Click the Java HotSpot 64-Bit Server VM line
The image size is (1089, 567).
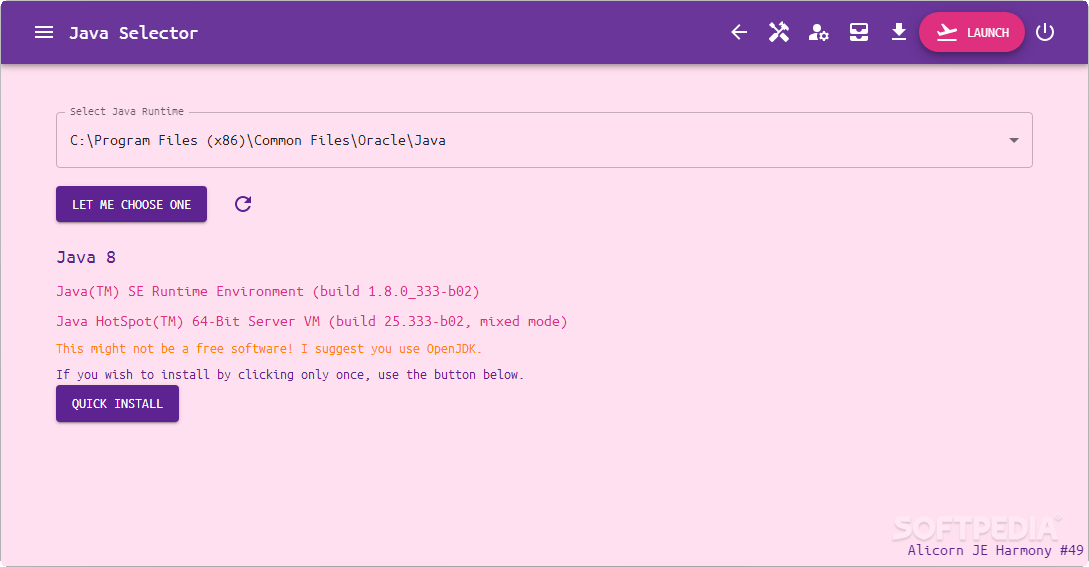click(x=312, y=321)
